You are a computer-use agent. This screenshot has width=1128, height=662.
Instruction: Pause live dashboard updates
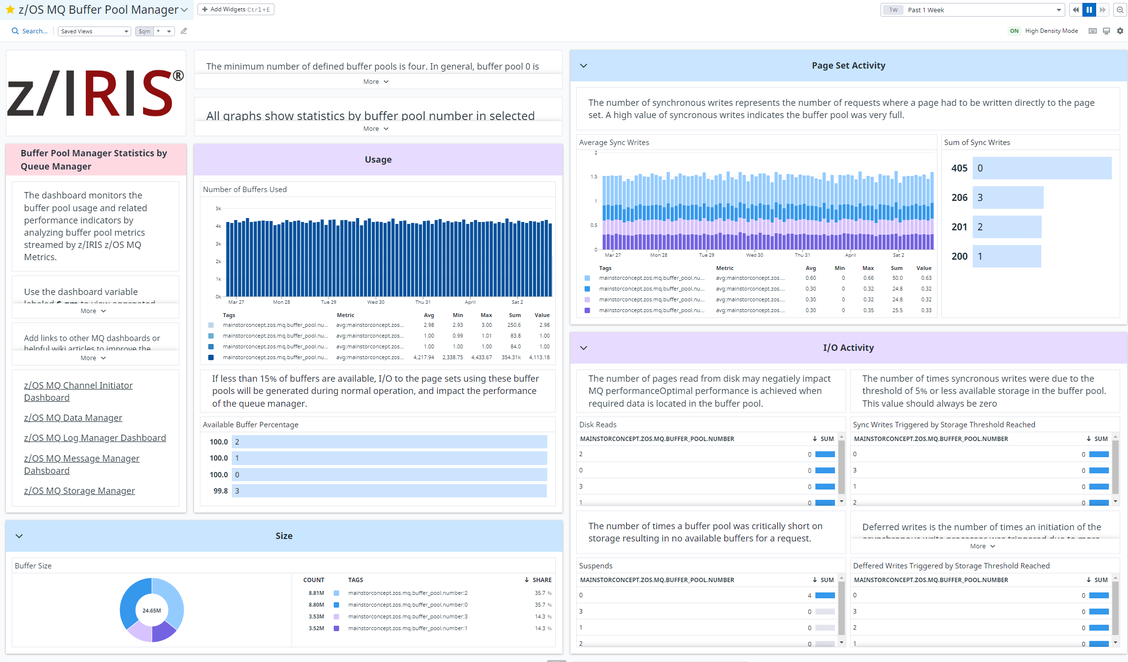tap(1089, 10)
